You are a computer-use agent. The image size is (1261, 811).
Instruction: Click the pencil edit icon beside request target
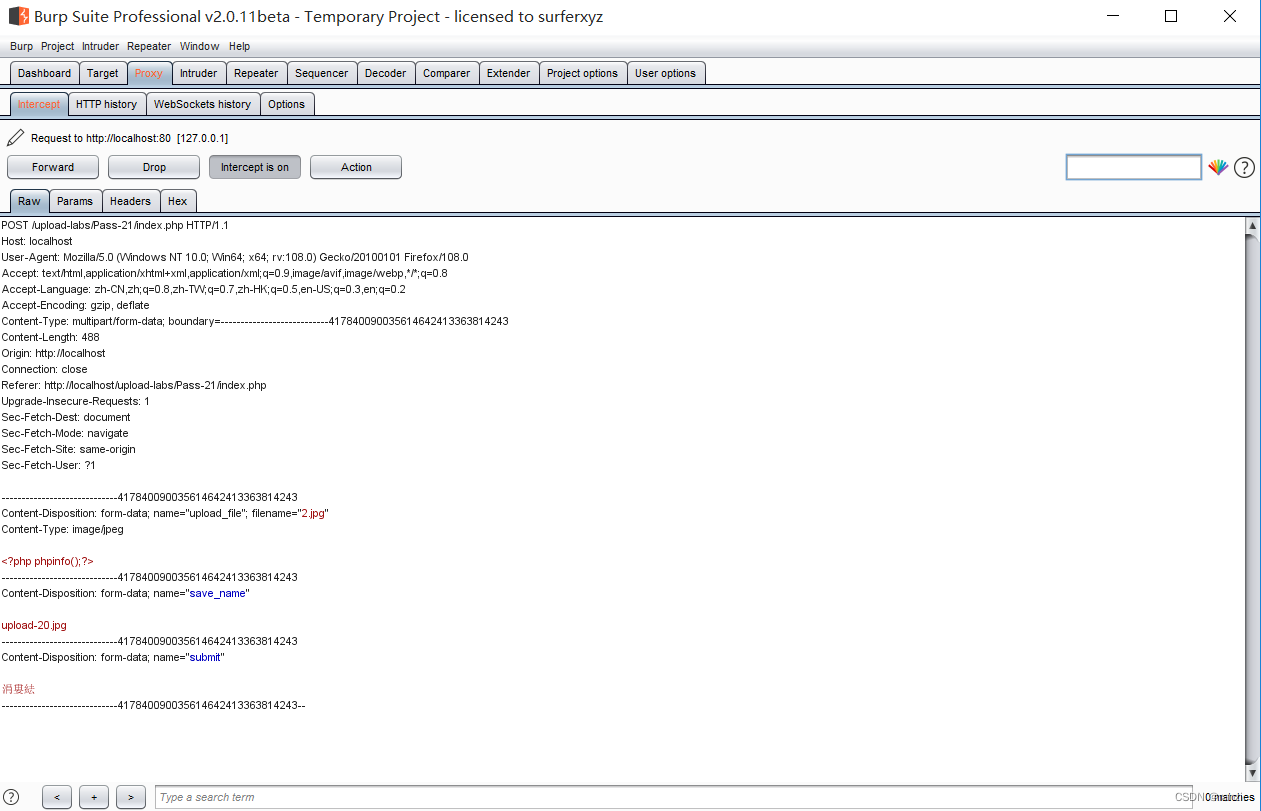16,138
